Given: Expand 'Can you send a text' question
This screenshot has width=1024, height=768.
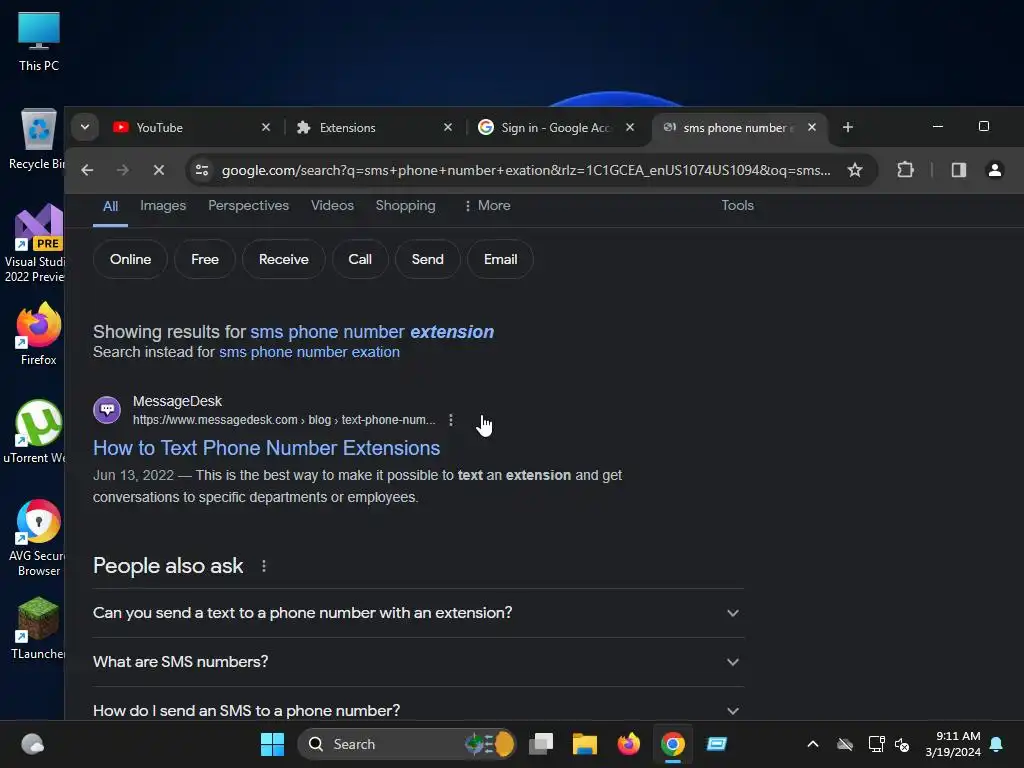Looking at the screenshot, I should click(418, 613).
